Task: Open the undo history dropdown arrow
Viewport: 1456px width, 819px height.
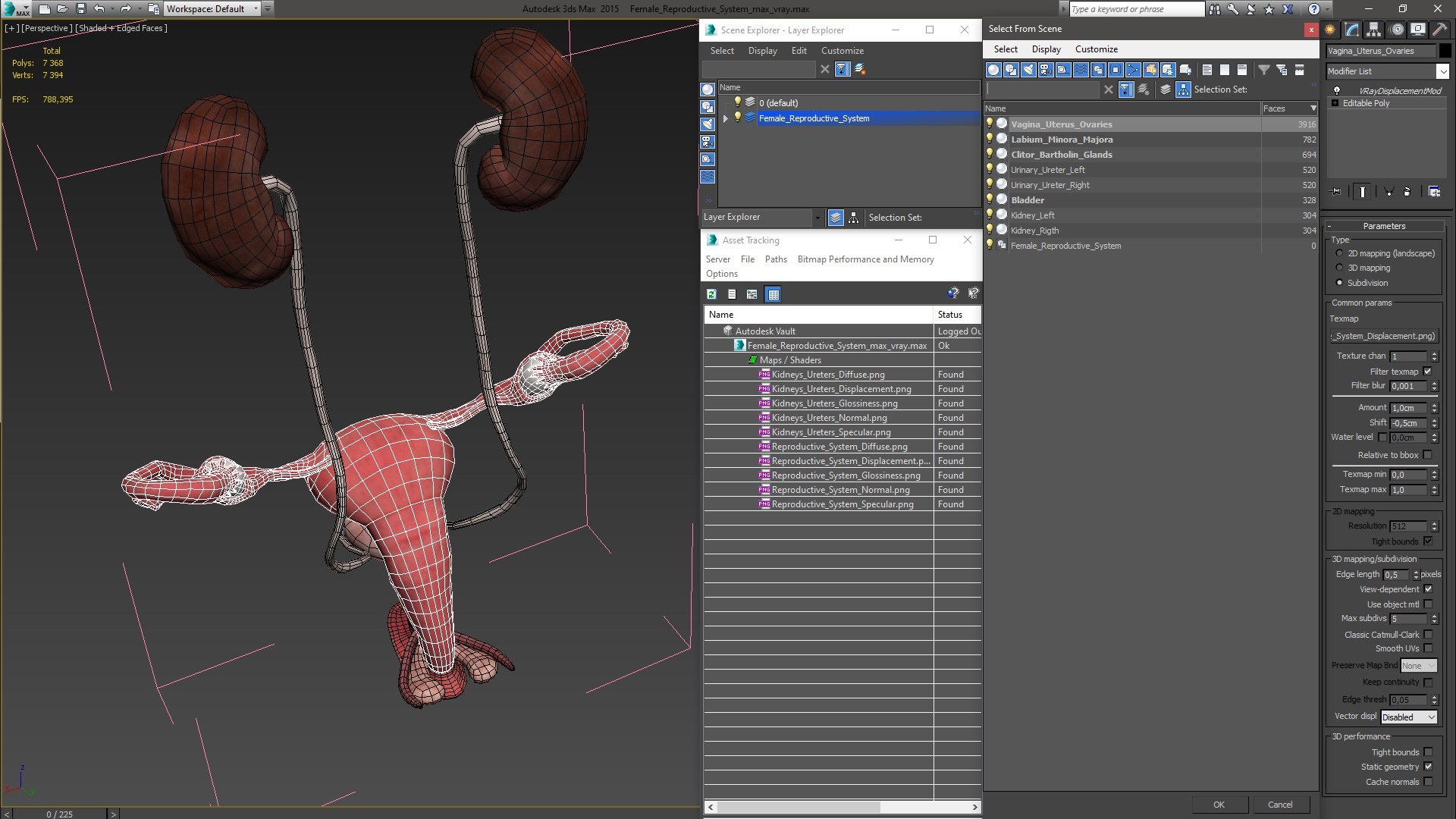Action: (x=111, y=9)
